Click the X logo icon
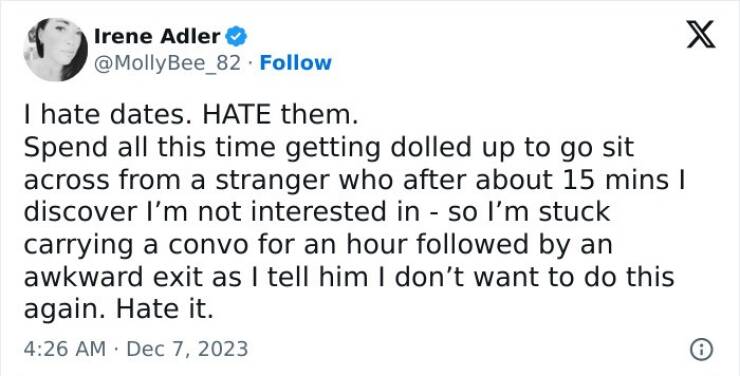 pyautogui.click(x=701, y=34)
